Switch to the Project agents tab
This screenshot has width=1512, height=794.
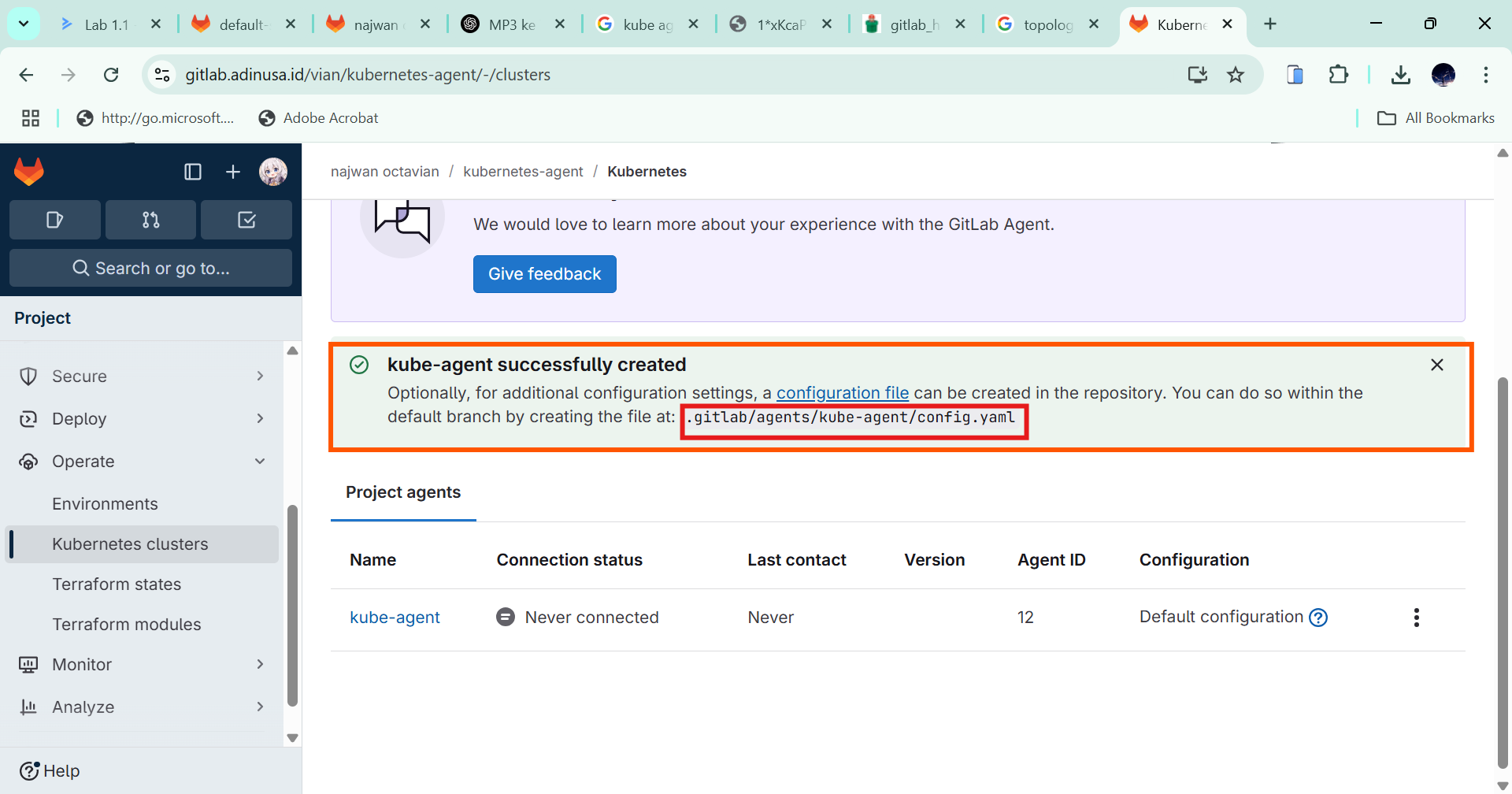point(403,492)
